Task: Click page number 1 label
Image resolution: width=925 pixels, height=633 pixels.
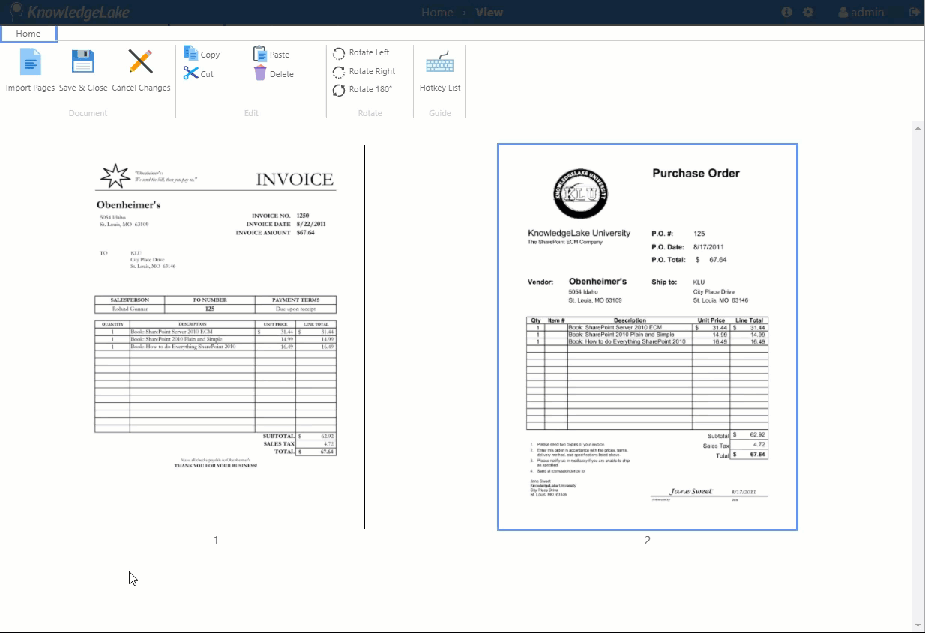Action: [x=216, y=540]
